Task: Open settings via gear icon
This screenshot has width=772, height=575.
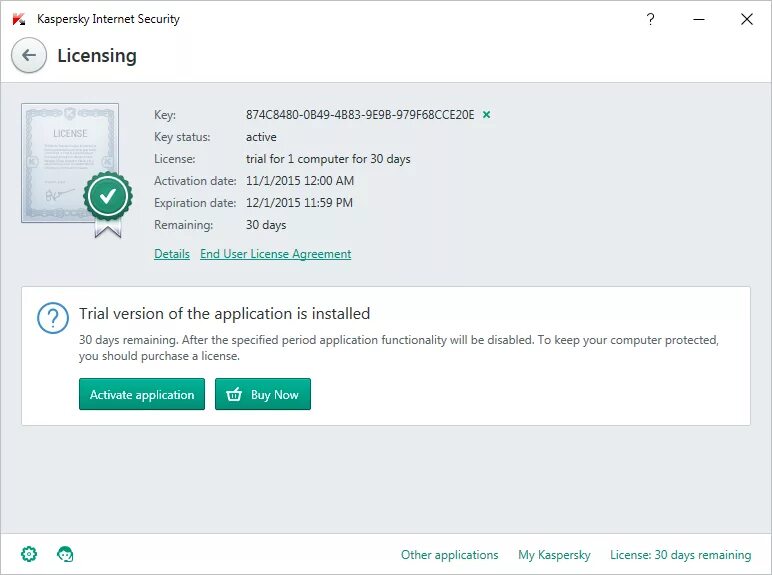Action: [29, 554]
